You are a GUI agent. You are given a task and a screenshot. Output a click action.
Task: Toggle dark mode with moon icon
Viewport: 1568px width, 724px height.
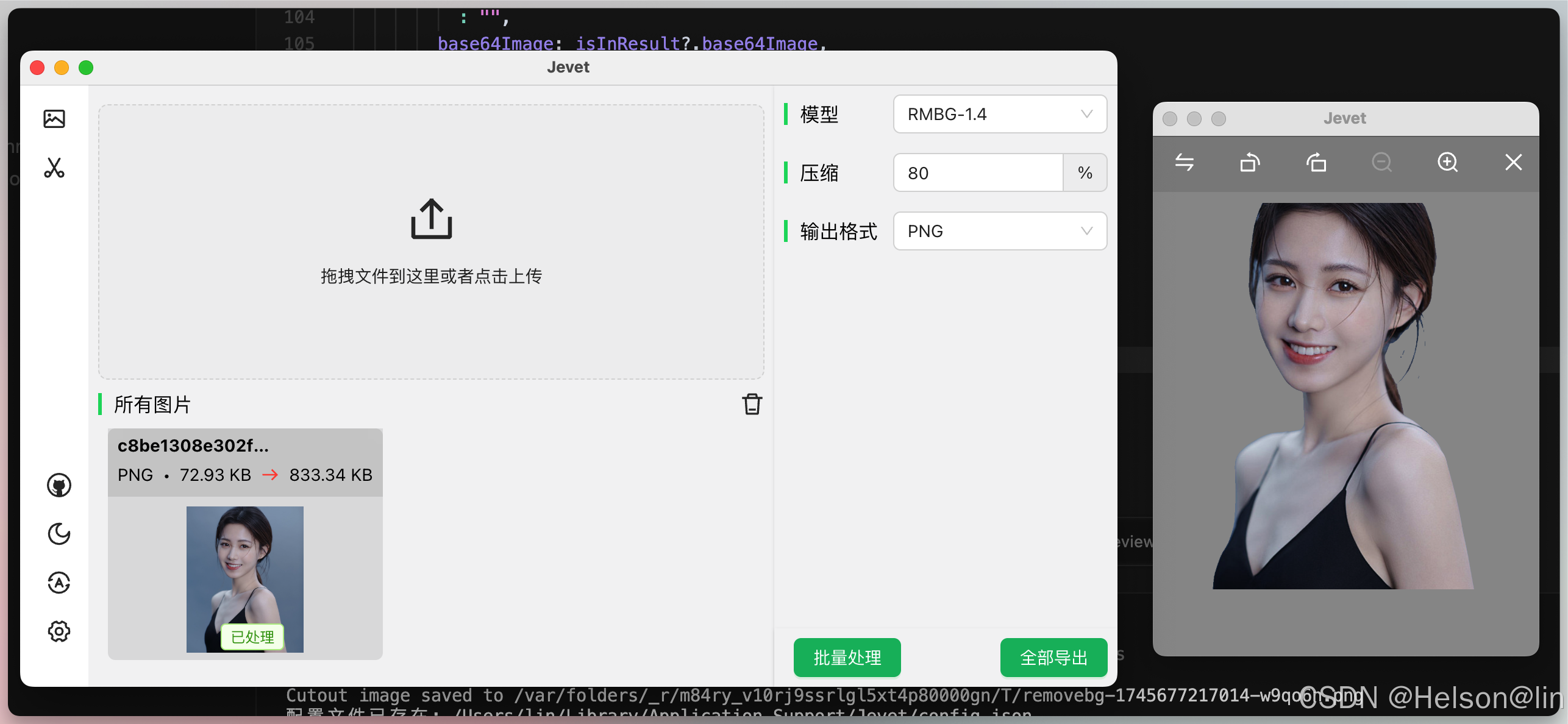(59, 534)
